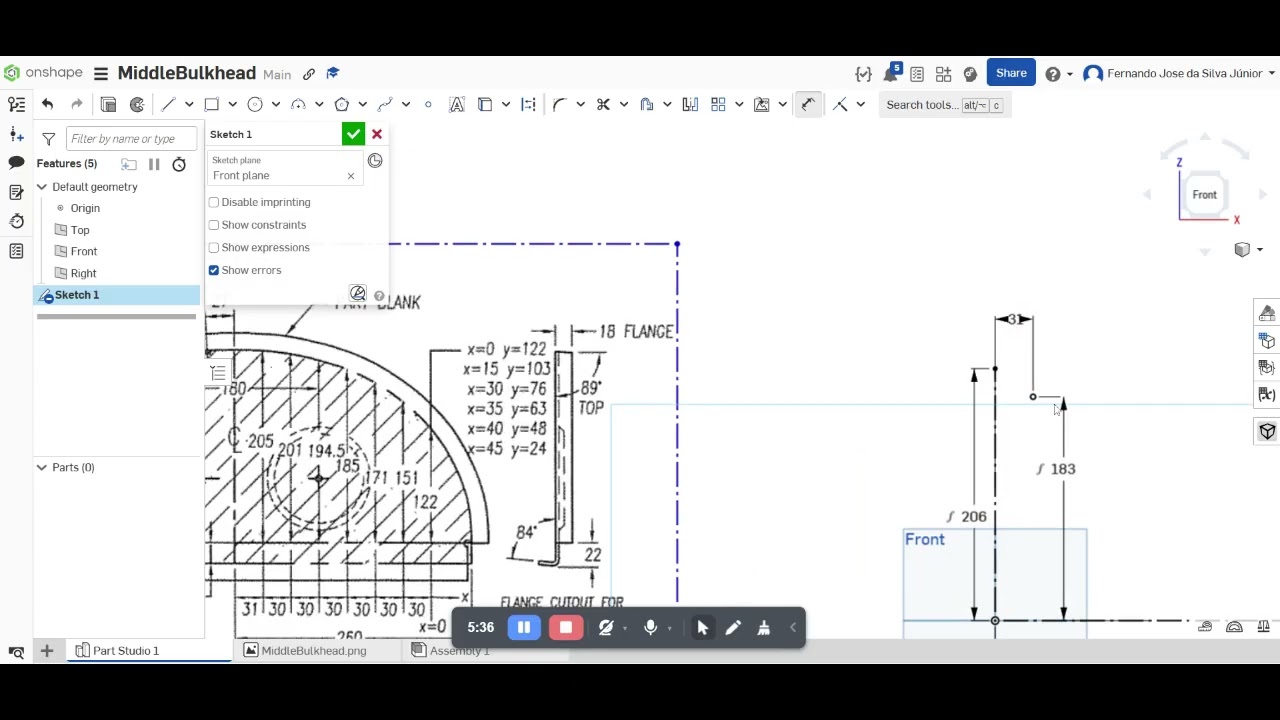Click the insert element plus icon

(16, 134)
